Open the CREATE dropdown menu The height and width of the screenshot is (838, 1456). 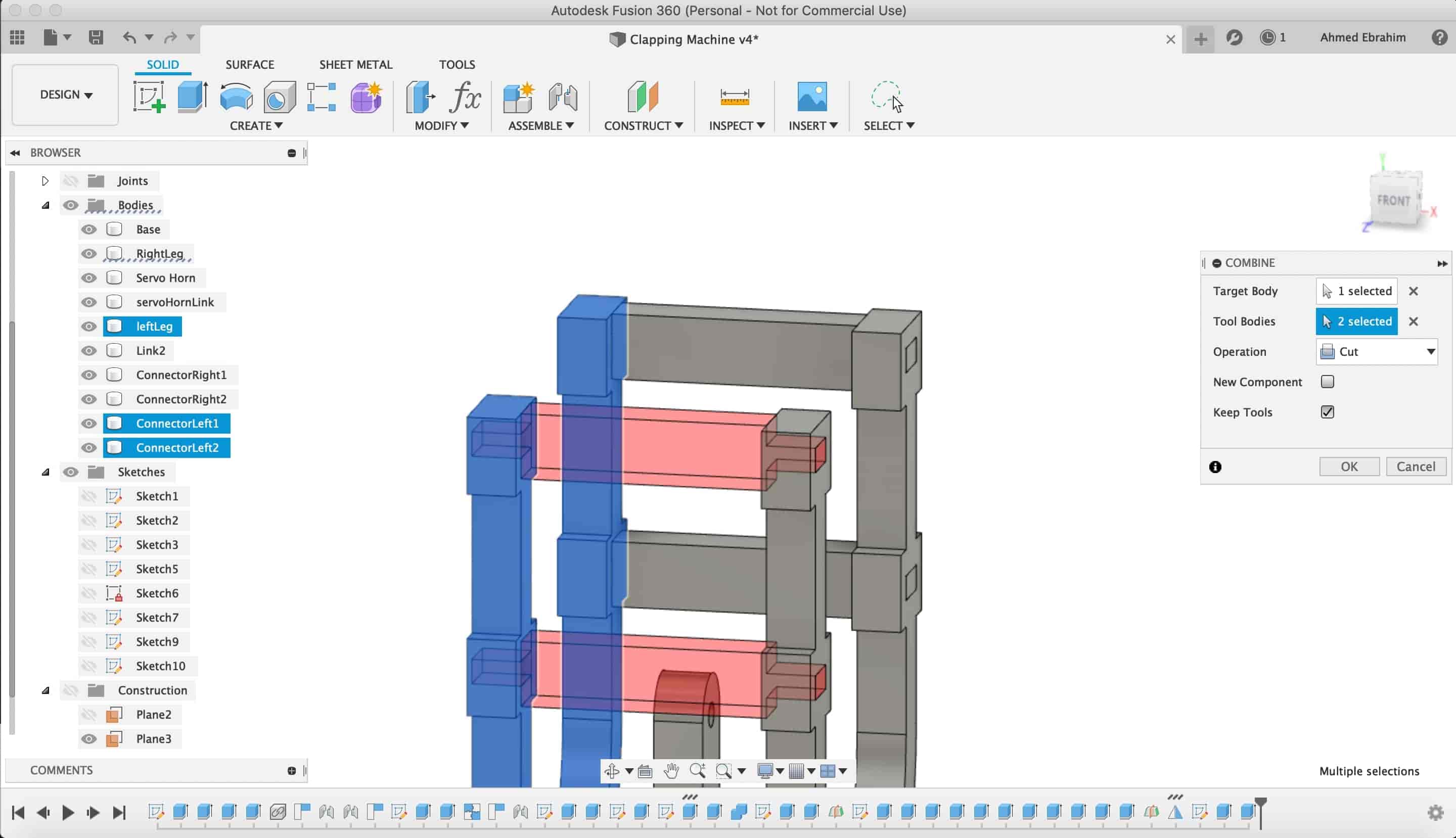tap(256, 125)
